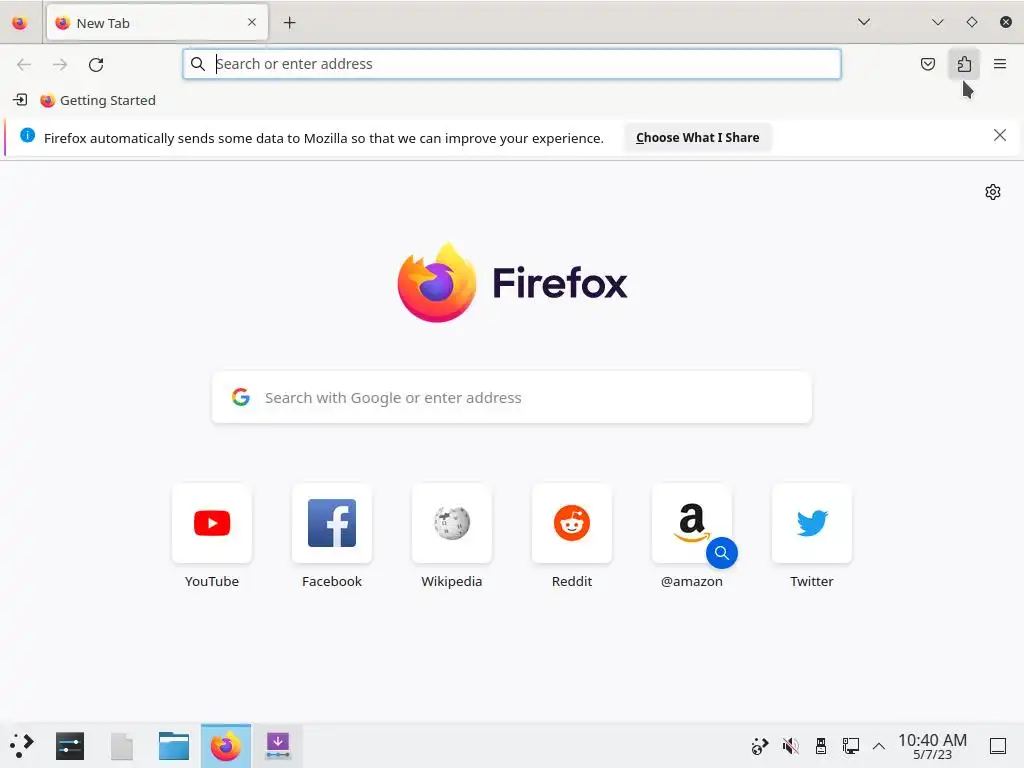Maximize window via diamond button
This screenshot has width=1024, height=768.
pyautogui.click(x=972, y=22)
